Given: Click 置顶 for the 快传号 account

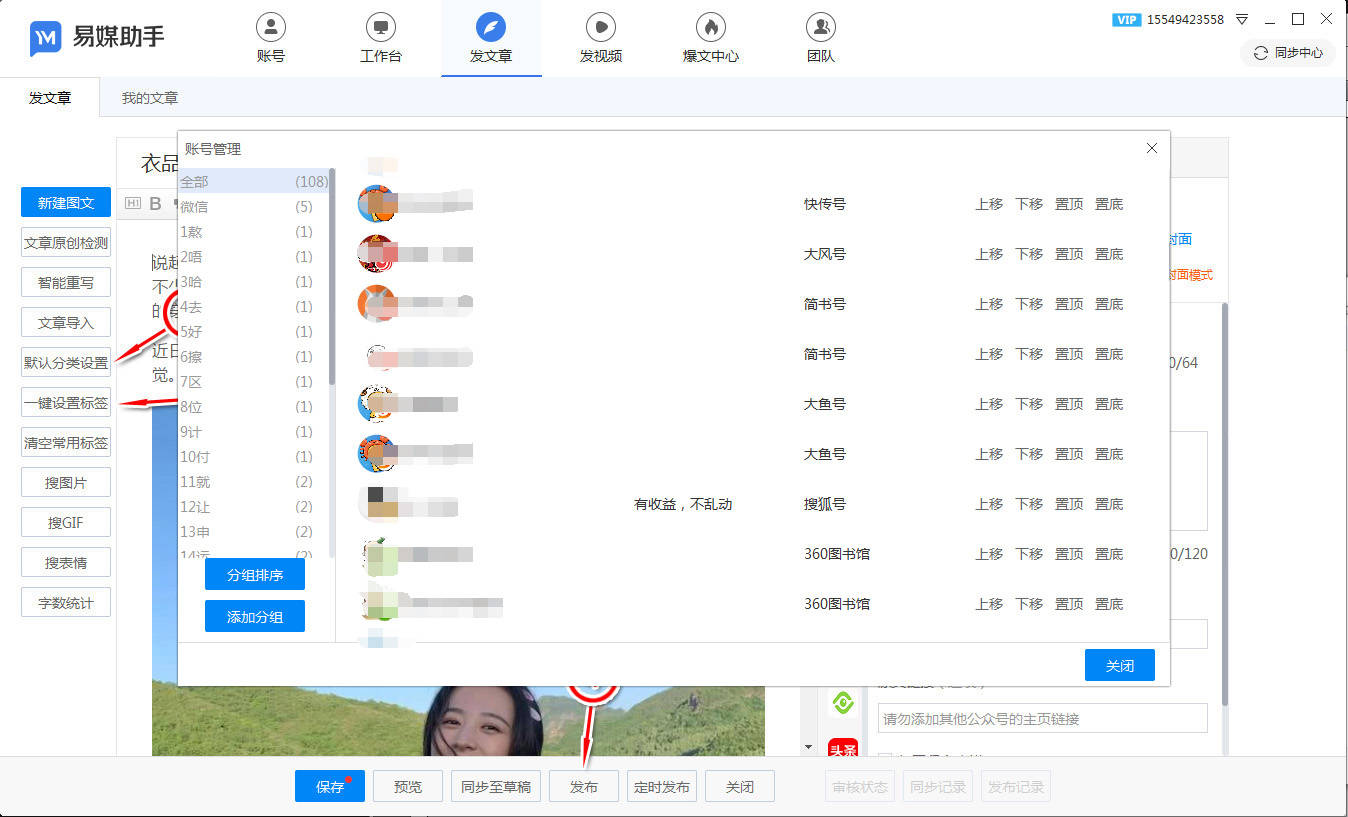Looking at the screenshot, I should click(x=1069, y=204).
